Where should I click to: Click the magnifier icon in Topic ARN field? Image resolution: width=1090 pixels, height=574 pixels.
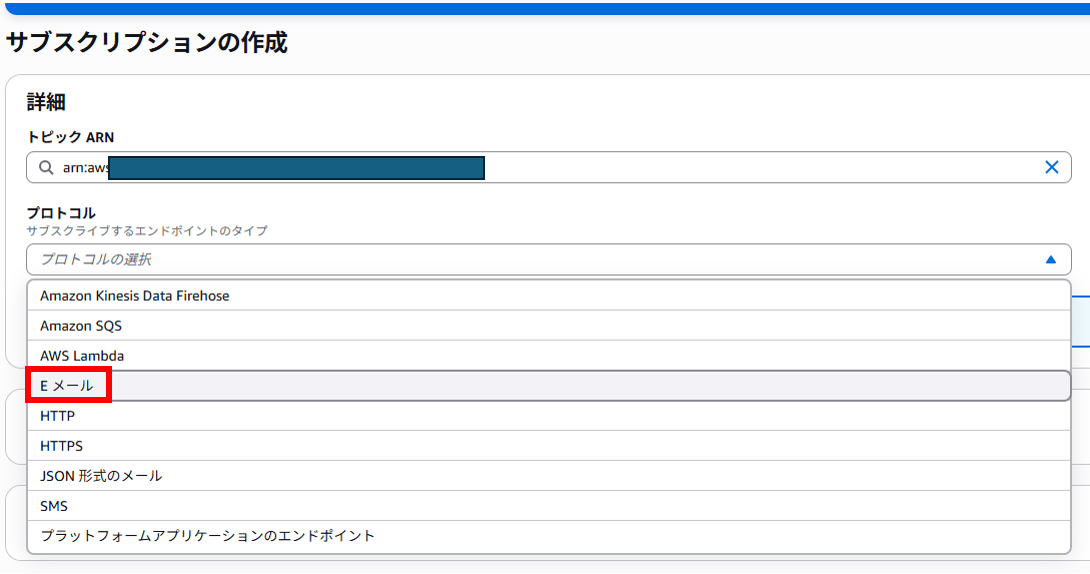[46, 167]
